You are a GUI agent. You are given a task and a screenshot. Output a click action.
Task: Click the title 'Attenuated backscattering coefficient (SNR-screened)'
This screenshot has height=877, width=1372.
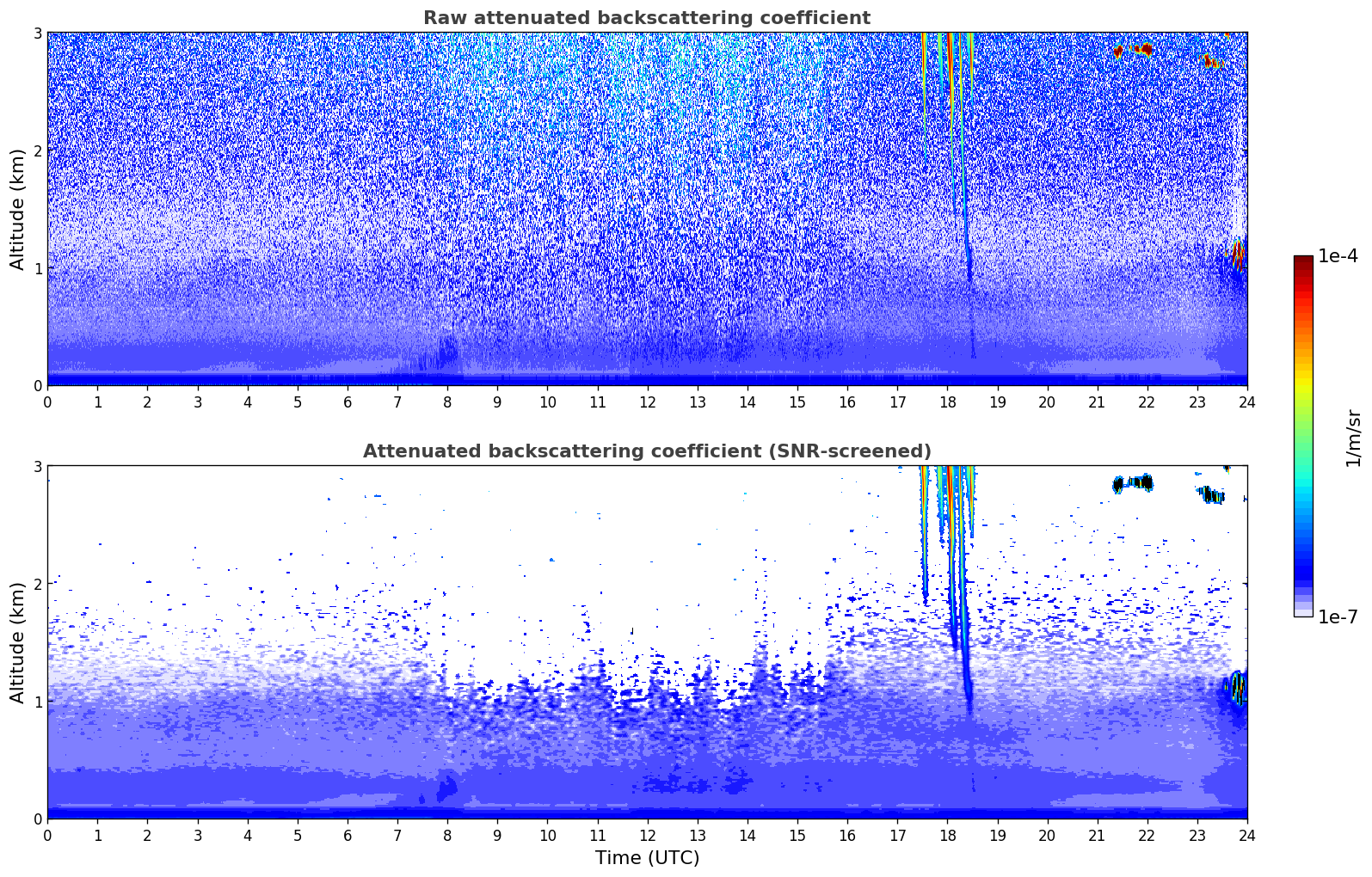pyautogui.click(x=647, y=451)
